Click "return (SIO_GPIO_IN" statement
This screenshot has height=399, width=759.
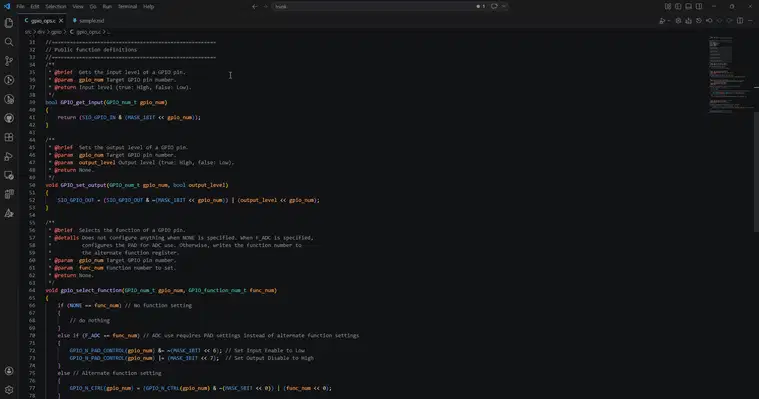point(87,117)
